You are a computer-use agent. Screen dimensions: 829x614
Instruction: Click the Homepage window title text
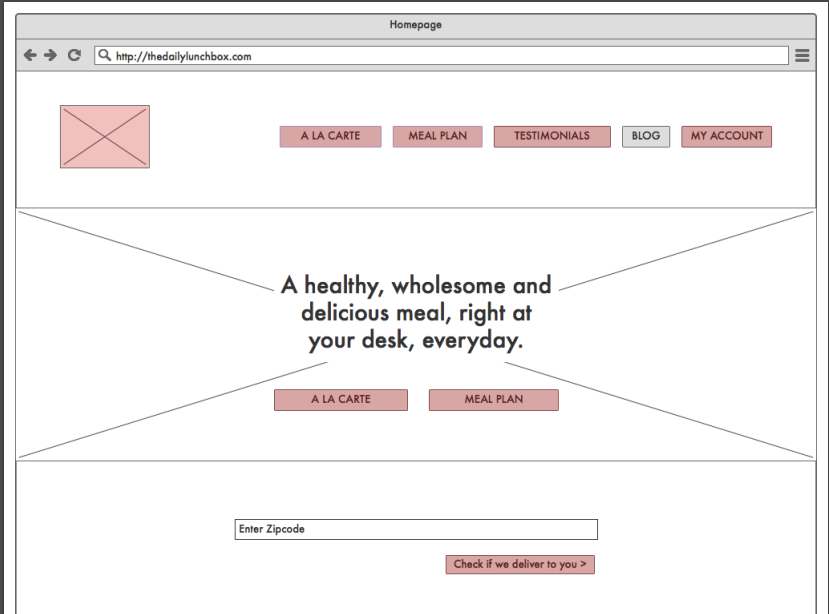pyautogui.click(x=416, y=25)
